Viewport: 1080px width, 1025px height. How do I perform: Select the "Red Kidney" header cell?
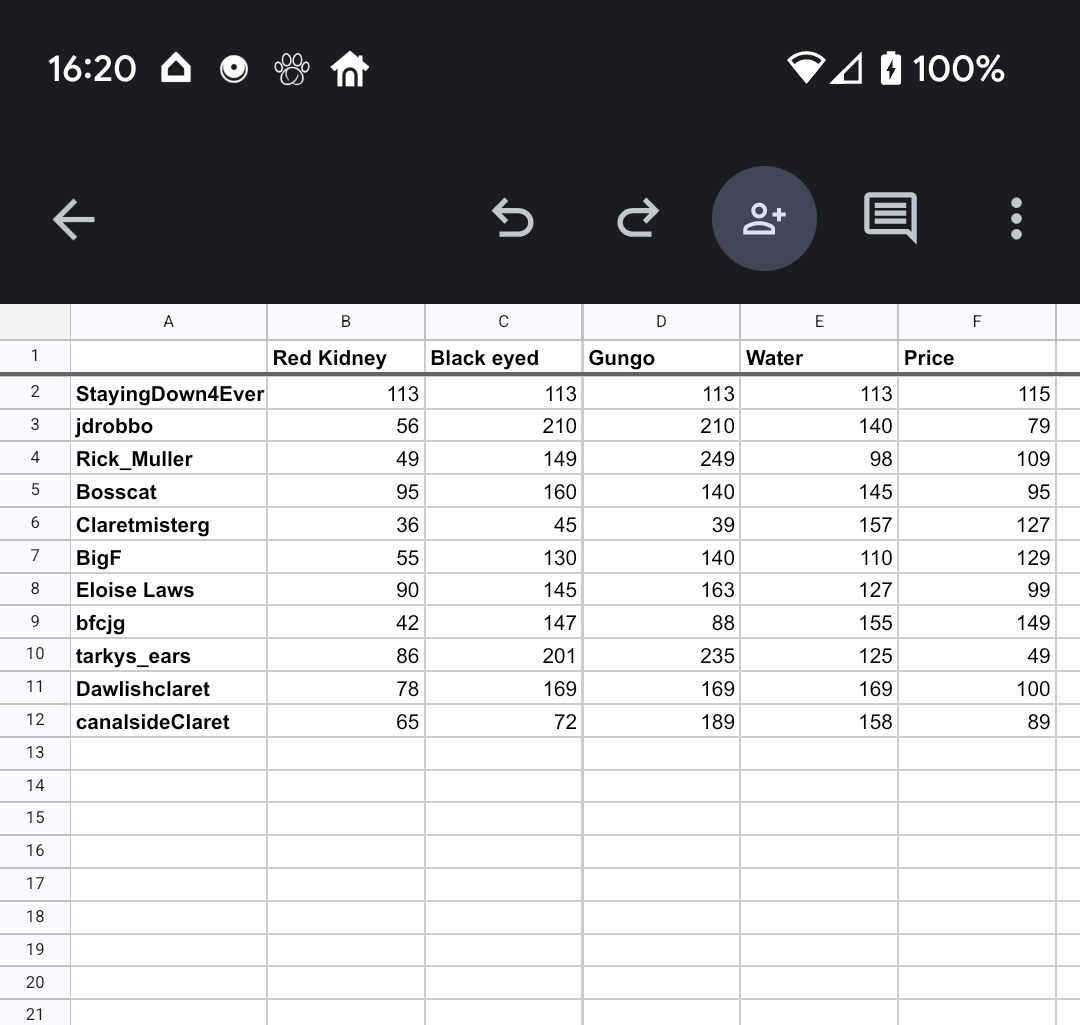click(x=346, y=358)
